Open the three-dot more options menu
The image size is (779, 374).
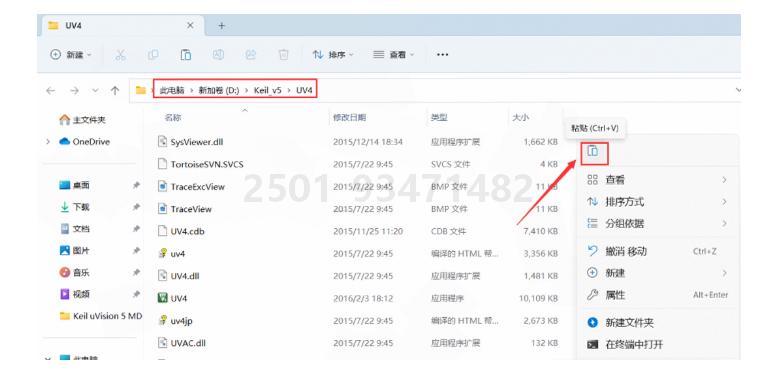pyautogui.click(x=442, y=55)
